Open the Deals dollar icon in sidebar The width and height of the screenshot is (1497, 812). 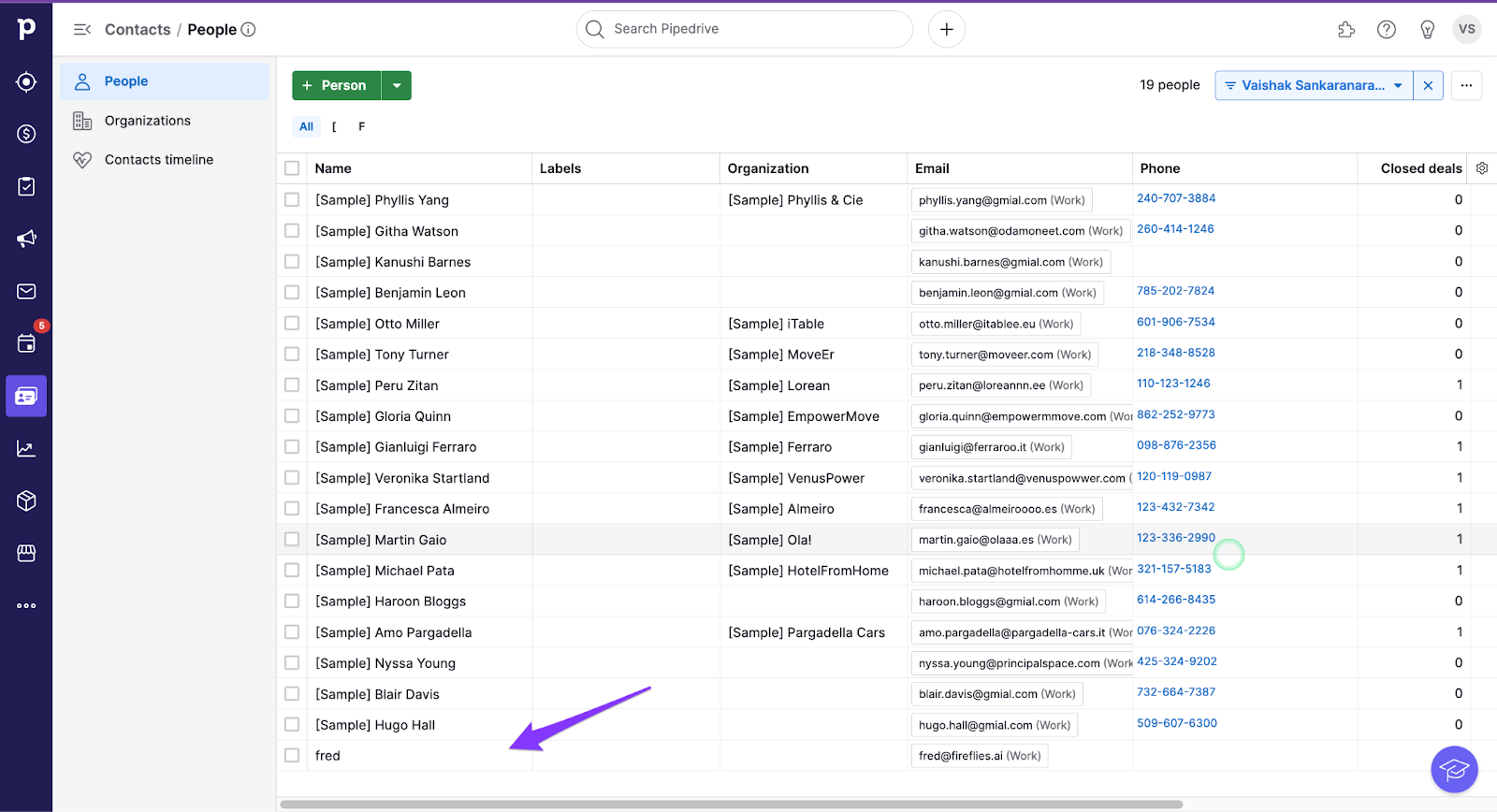tap(26, 134)
